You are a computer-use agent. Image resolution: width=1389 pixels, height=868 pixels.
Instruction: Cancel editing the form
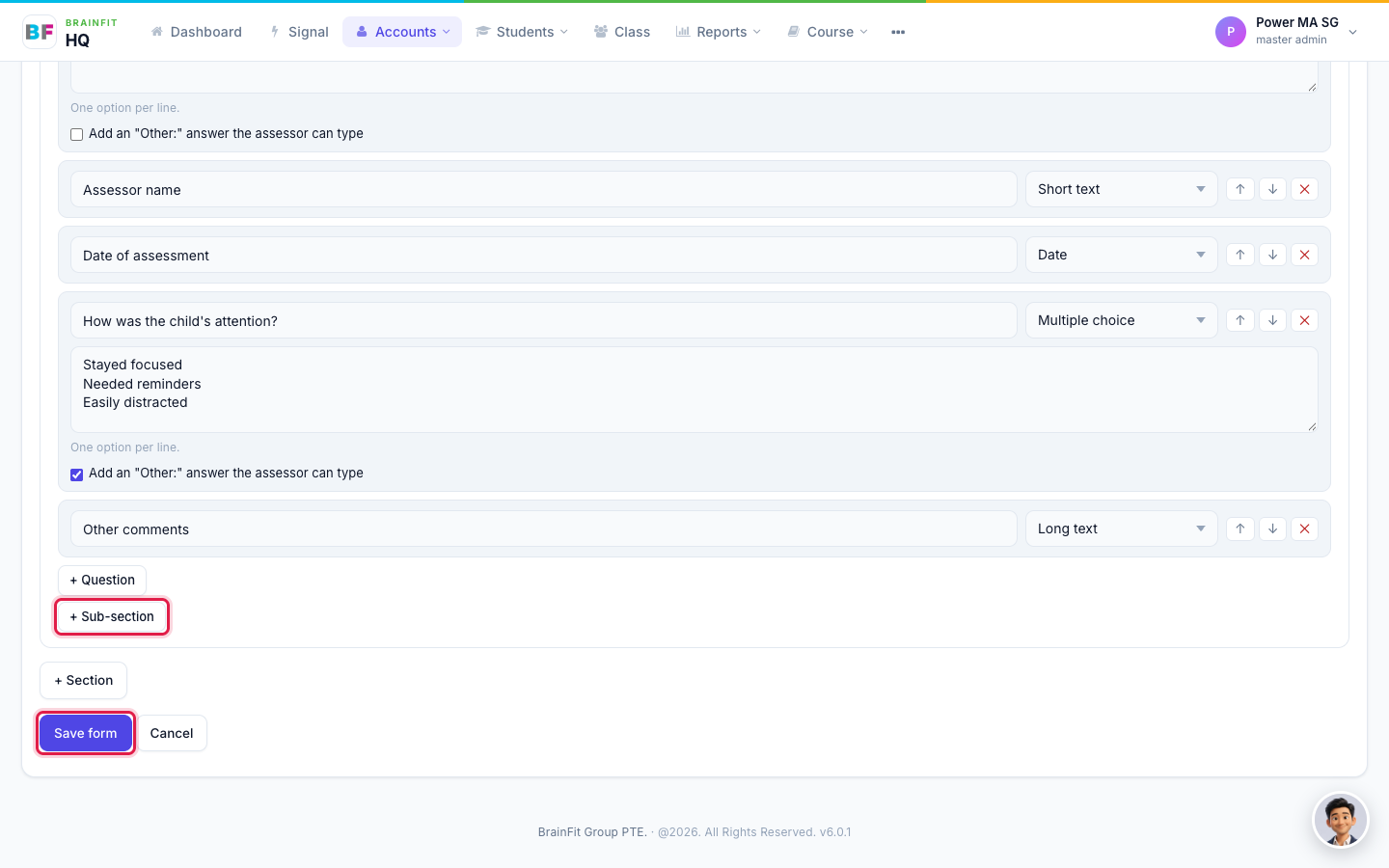172,733
